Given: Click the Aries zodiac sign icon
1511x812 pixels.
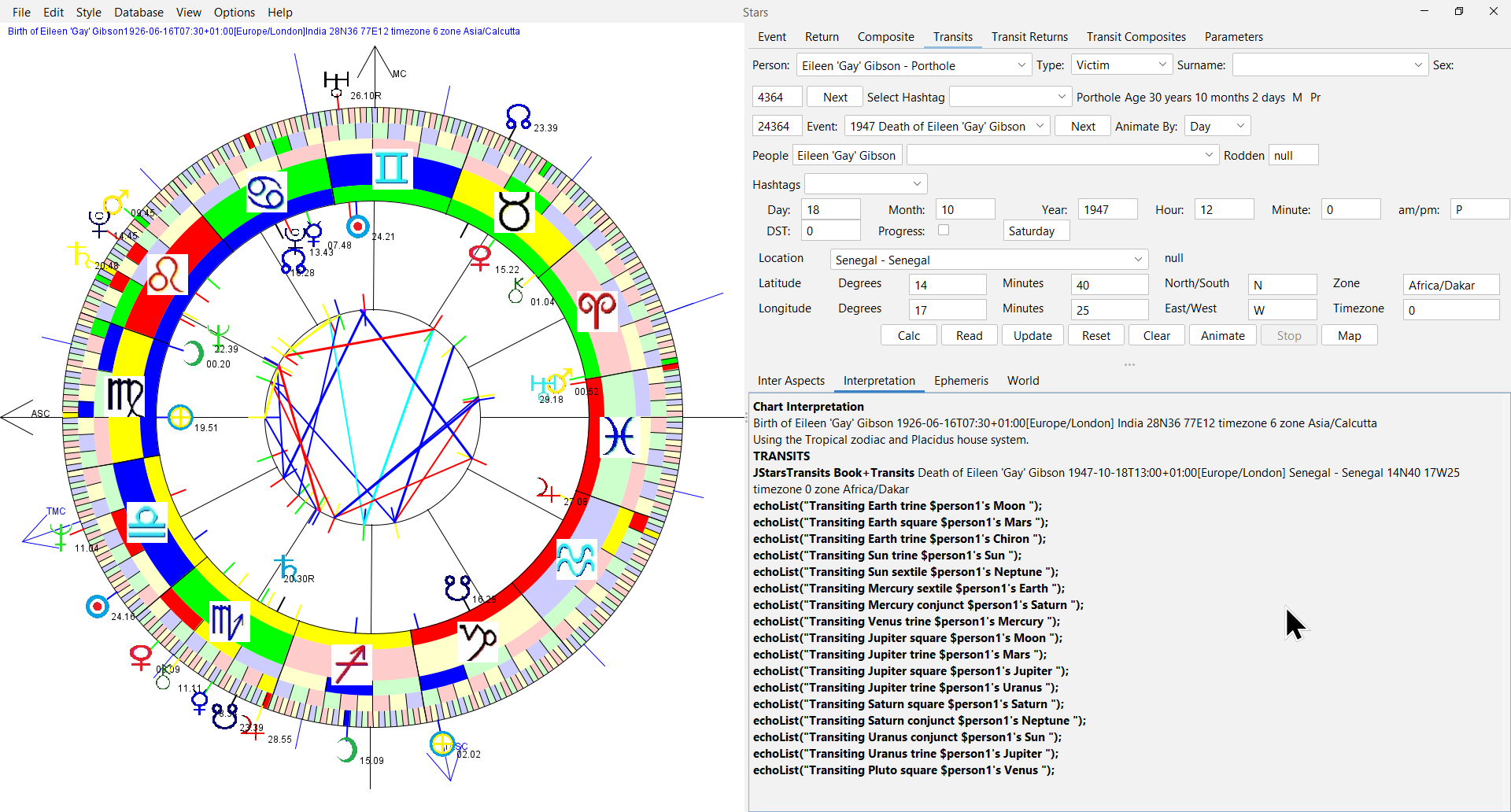Looking at the screenshot, I should (x=597, y=311).
